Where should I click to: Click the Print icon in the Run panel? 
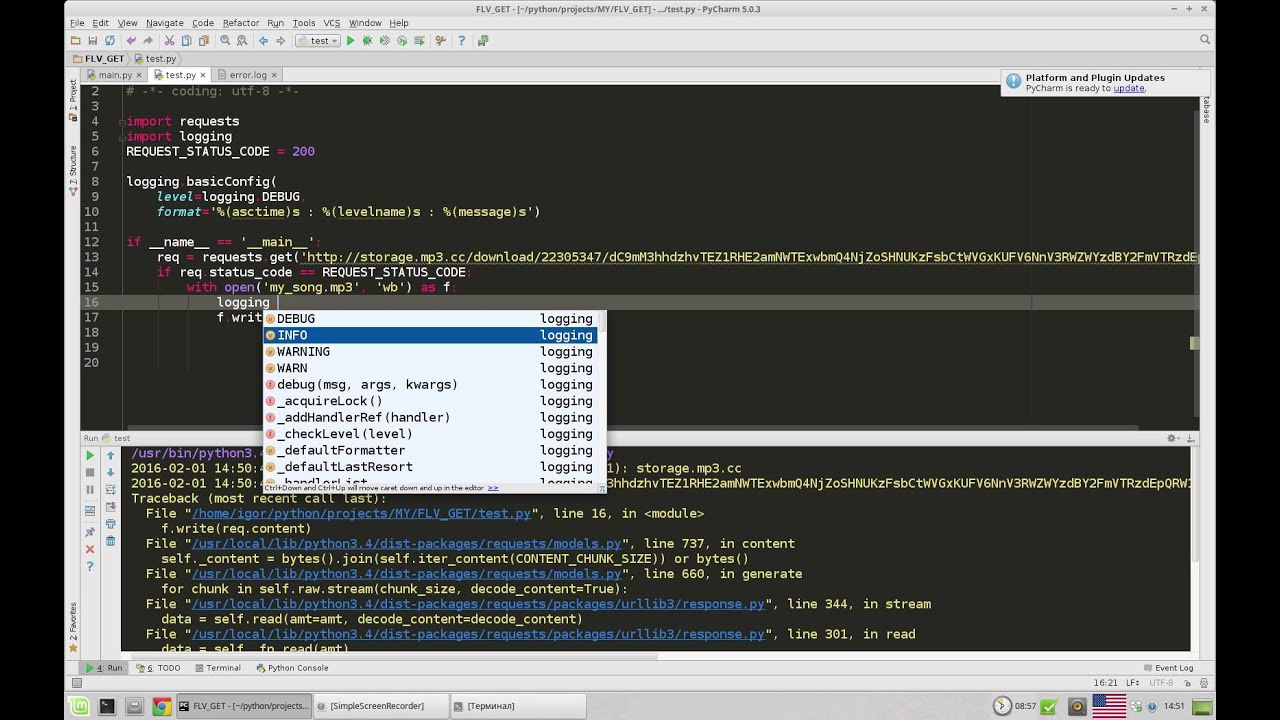111,524
